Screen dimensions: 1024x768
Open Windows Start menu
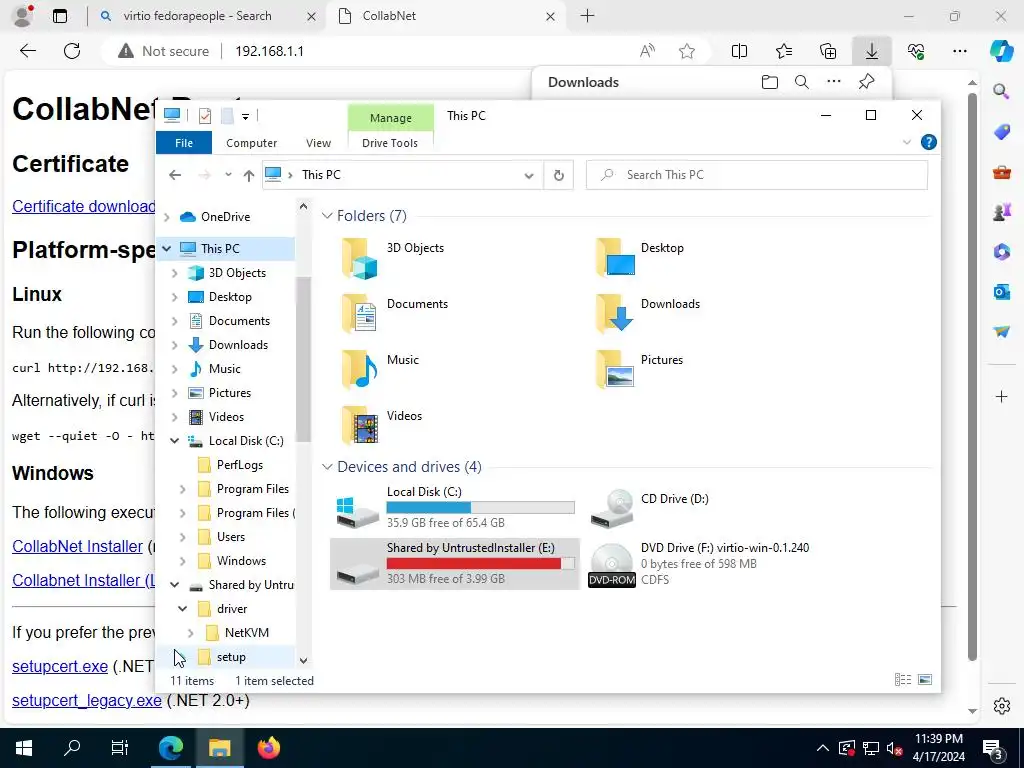click(24, 748)
